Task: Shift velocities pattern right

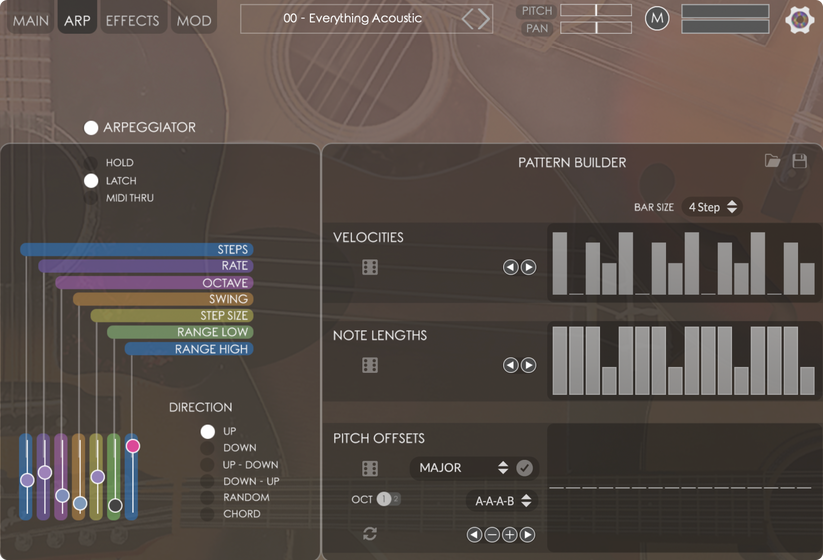Action: (529, 267)
